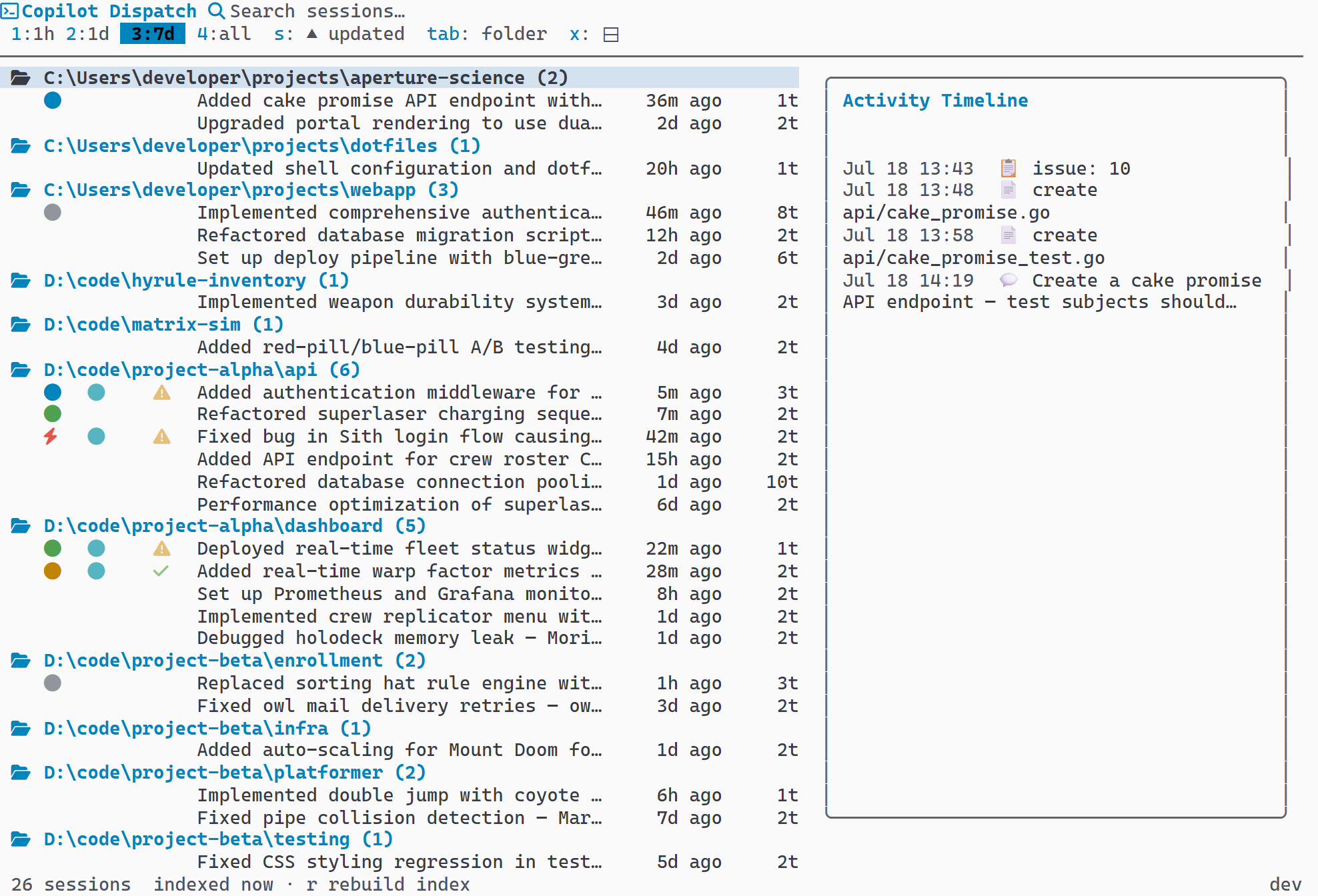Open session 'Set up deploy pipeline with blue-gre…'

[x=400, y=258]
